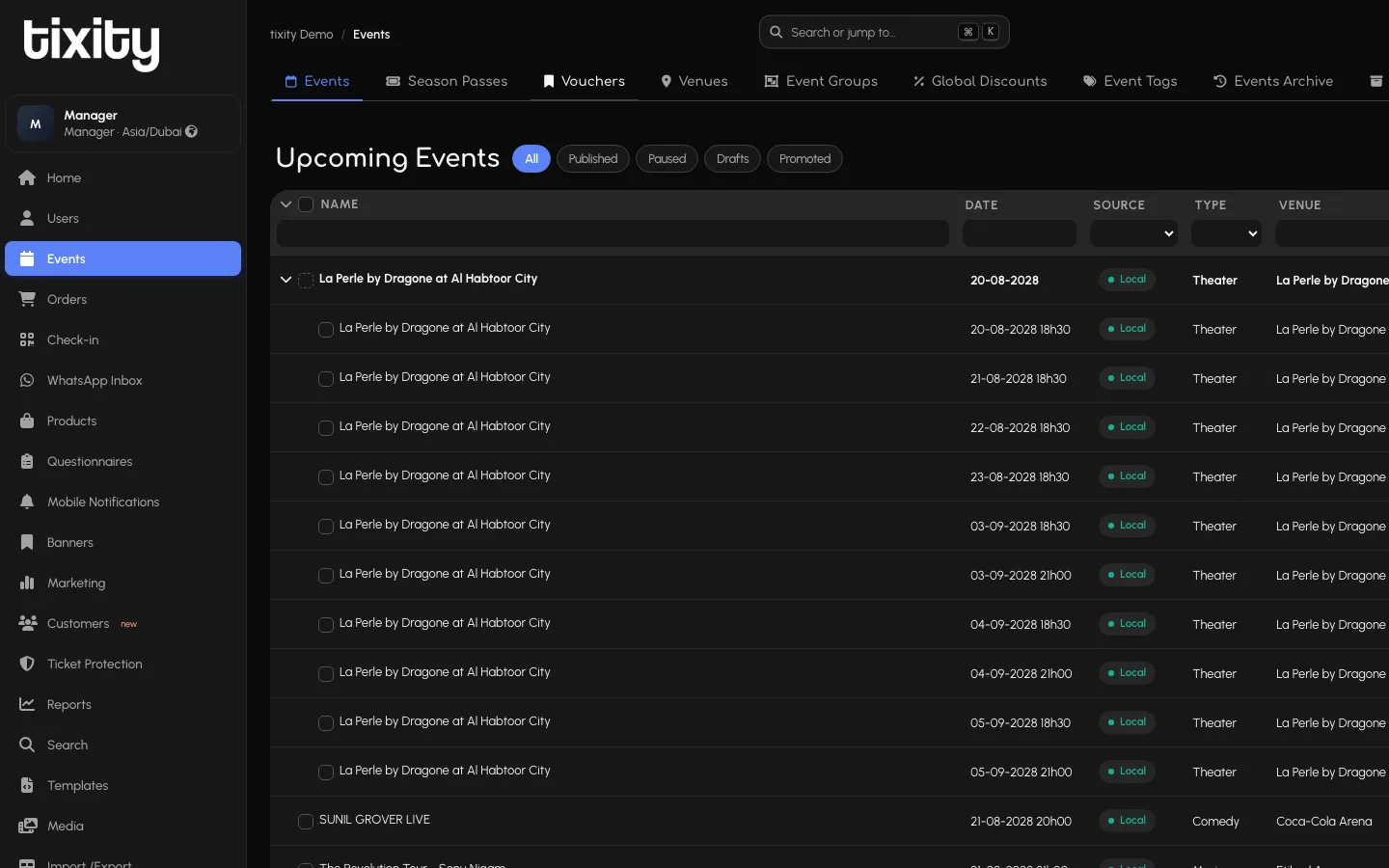Image resolution: width=1389 pixels, height=868 pixels.
Task: Check the La Perle group parent row checkbox
Action: coord(306,280)
